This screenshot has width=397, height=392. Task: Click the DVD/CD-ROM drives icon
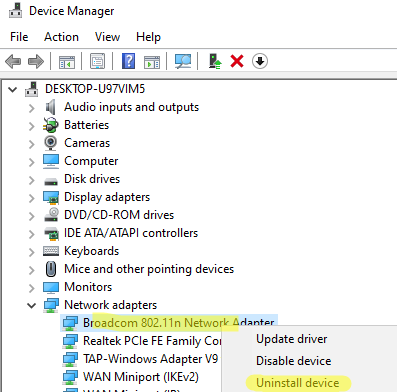[51, 215]
